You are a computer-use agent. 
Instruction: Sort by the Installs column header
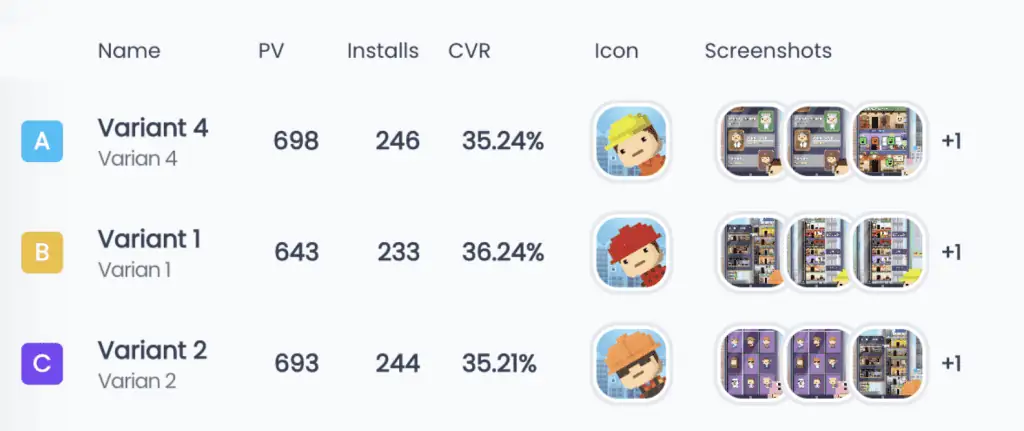tap(383, 51)
